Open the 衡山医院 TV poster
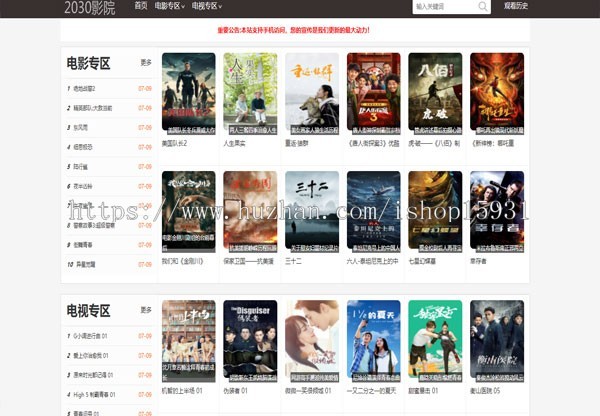600x416 pixels. coord(497,341)
